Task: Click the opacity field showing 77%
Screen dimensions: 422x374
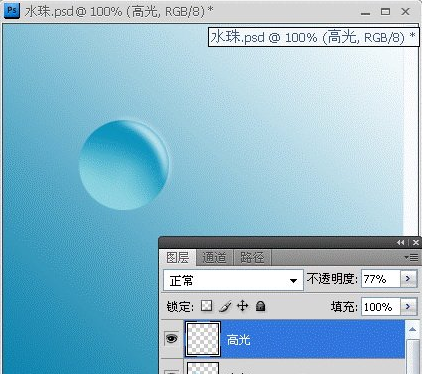Action: 381,279
